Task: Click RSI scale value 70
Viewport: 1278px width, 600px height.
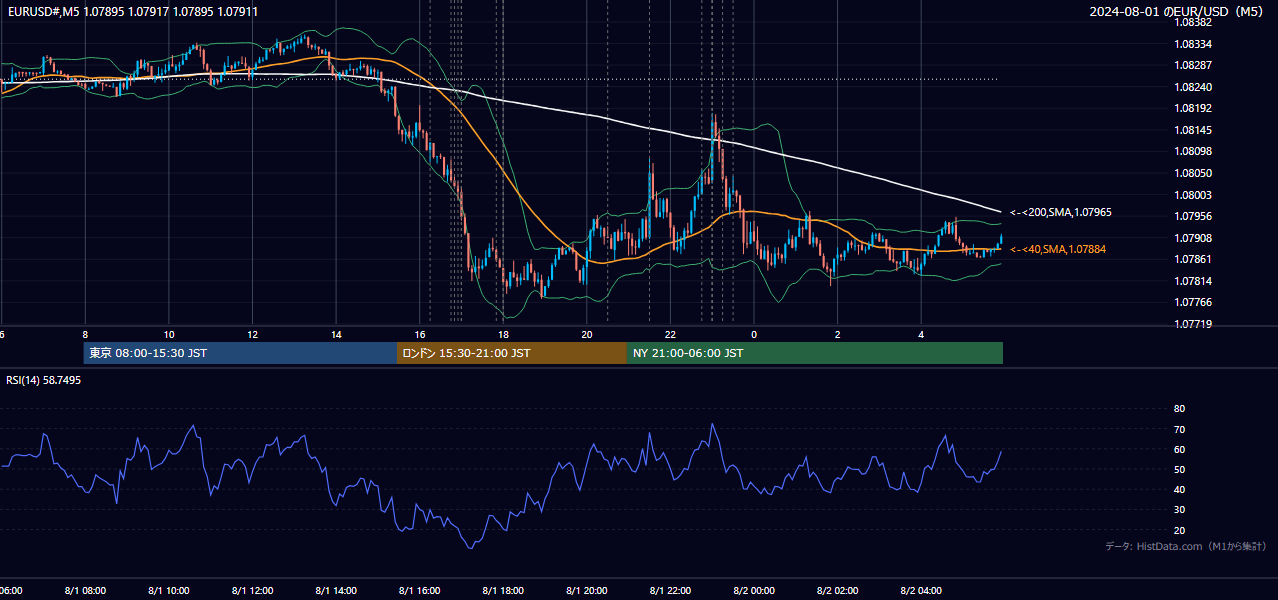Action: pyautogui.click(x=1179, y=429)
